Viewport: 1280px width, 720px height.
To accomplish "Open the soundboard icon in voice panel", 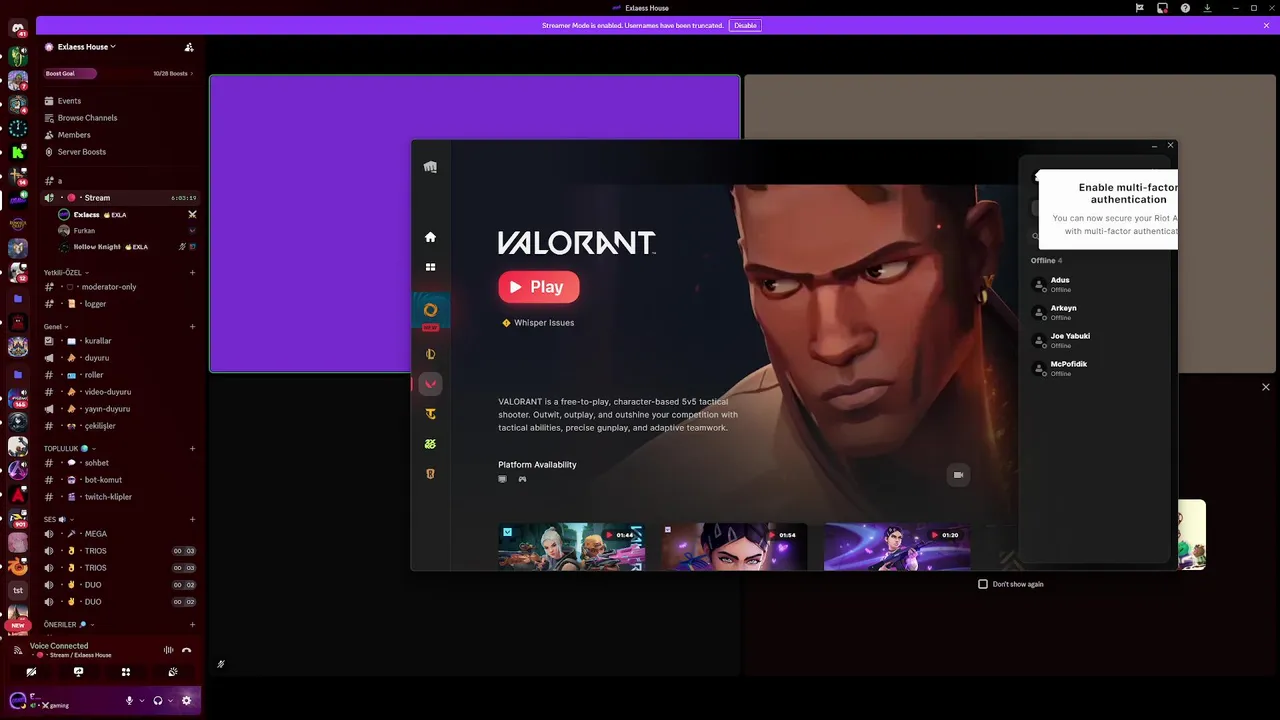I will [x=173, y=672].
